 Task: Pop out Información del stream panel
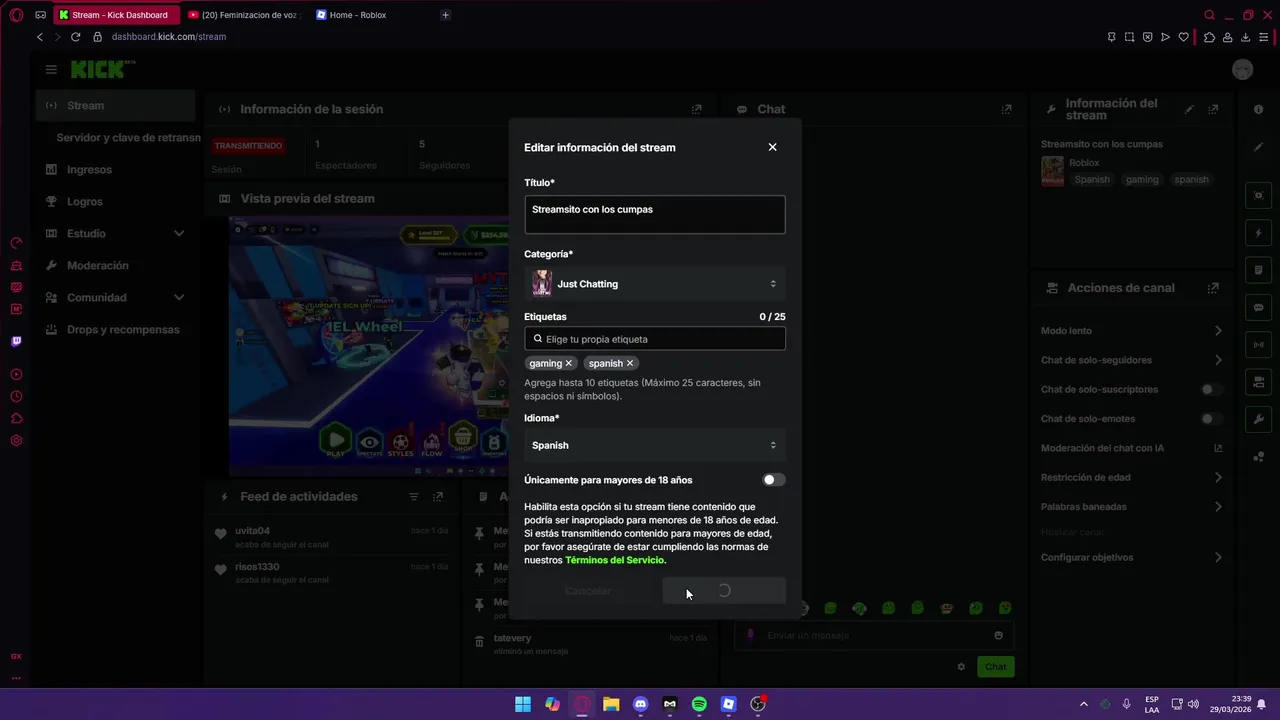(1213, 109)
